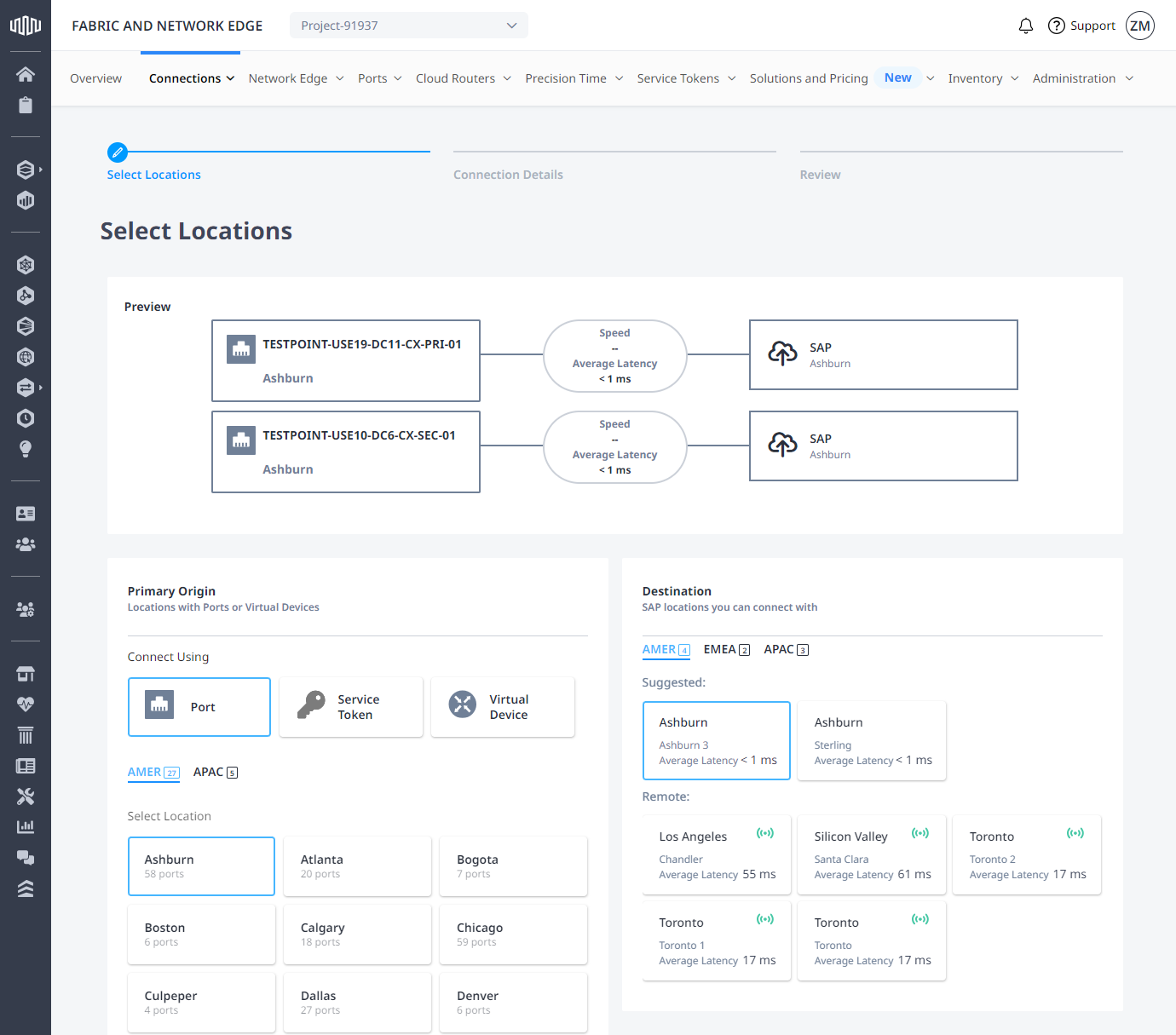Expand the arrows-exchange hexagon sidebar menu
The image size is (1176, 1035).
(29, 388)
